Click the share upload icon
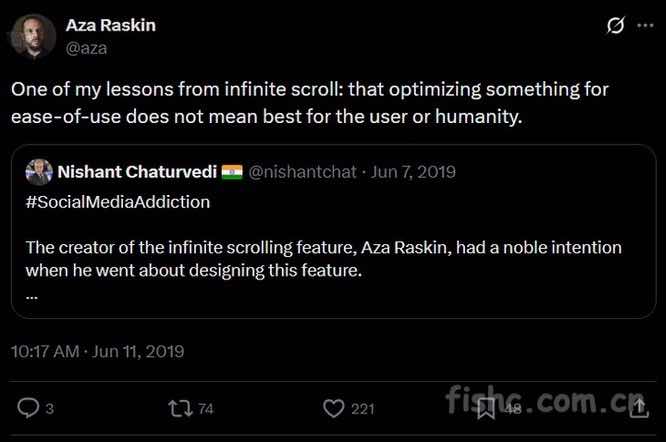Image resolution: width=666 pixels, height=442 pixels. click(x=638, y=408)
